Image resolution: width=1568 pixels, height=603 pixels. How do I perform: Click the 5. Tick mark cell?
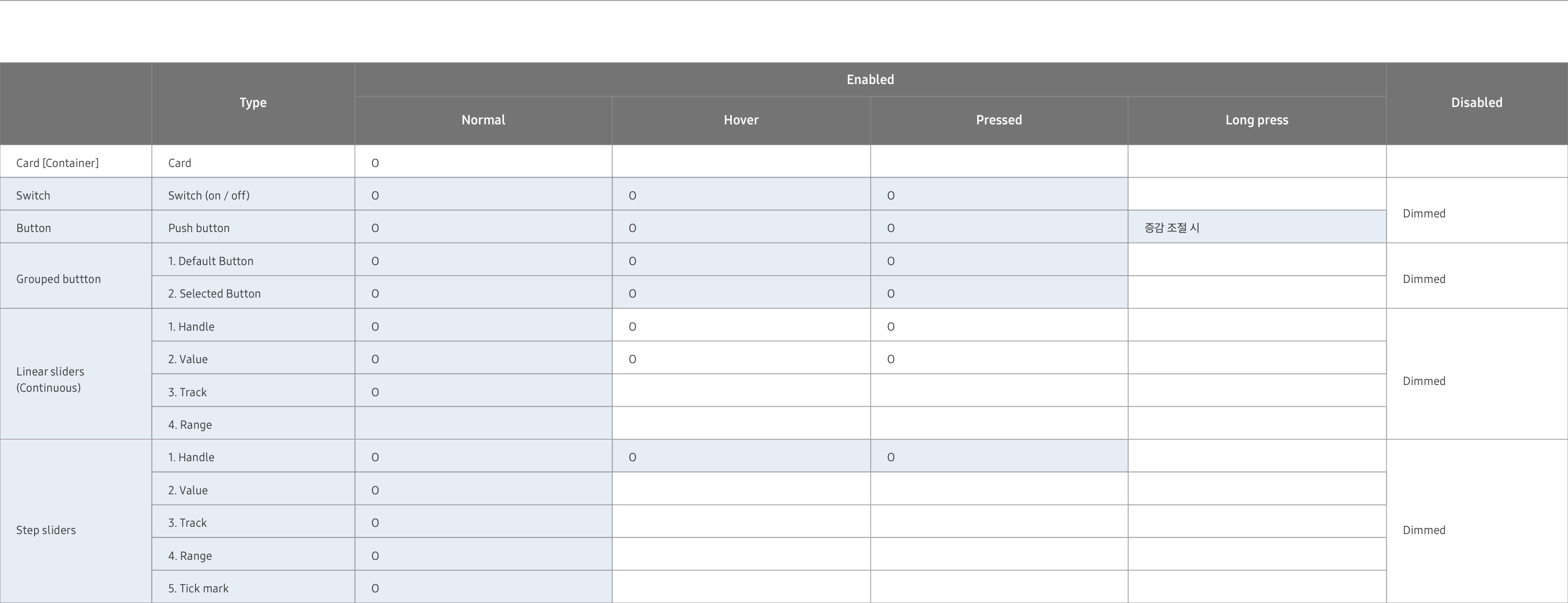pyautogui.click(x=198, y=588)
